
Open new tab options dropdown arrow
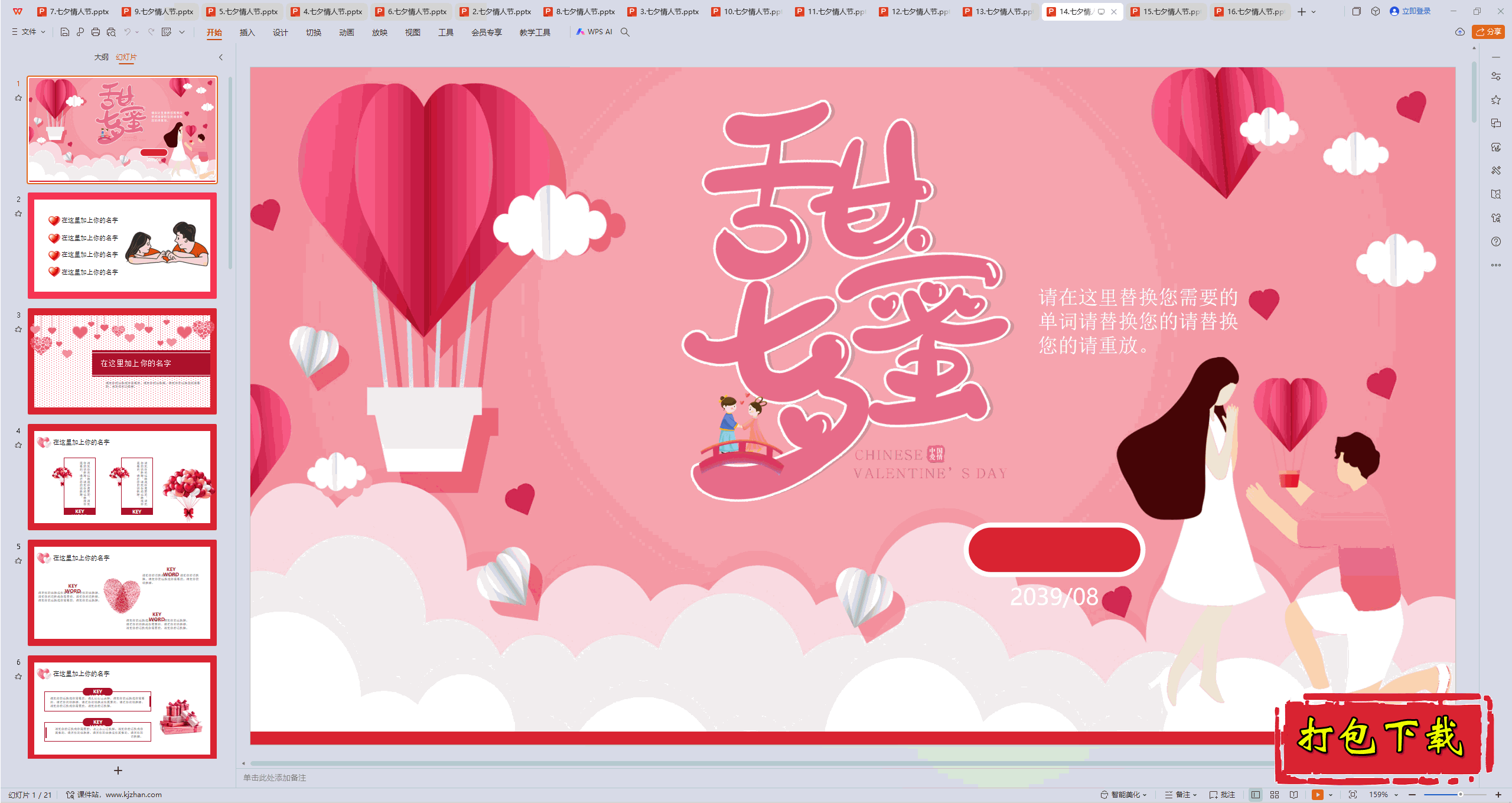pyautogui.click(x=1314, y=11)
